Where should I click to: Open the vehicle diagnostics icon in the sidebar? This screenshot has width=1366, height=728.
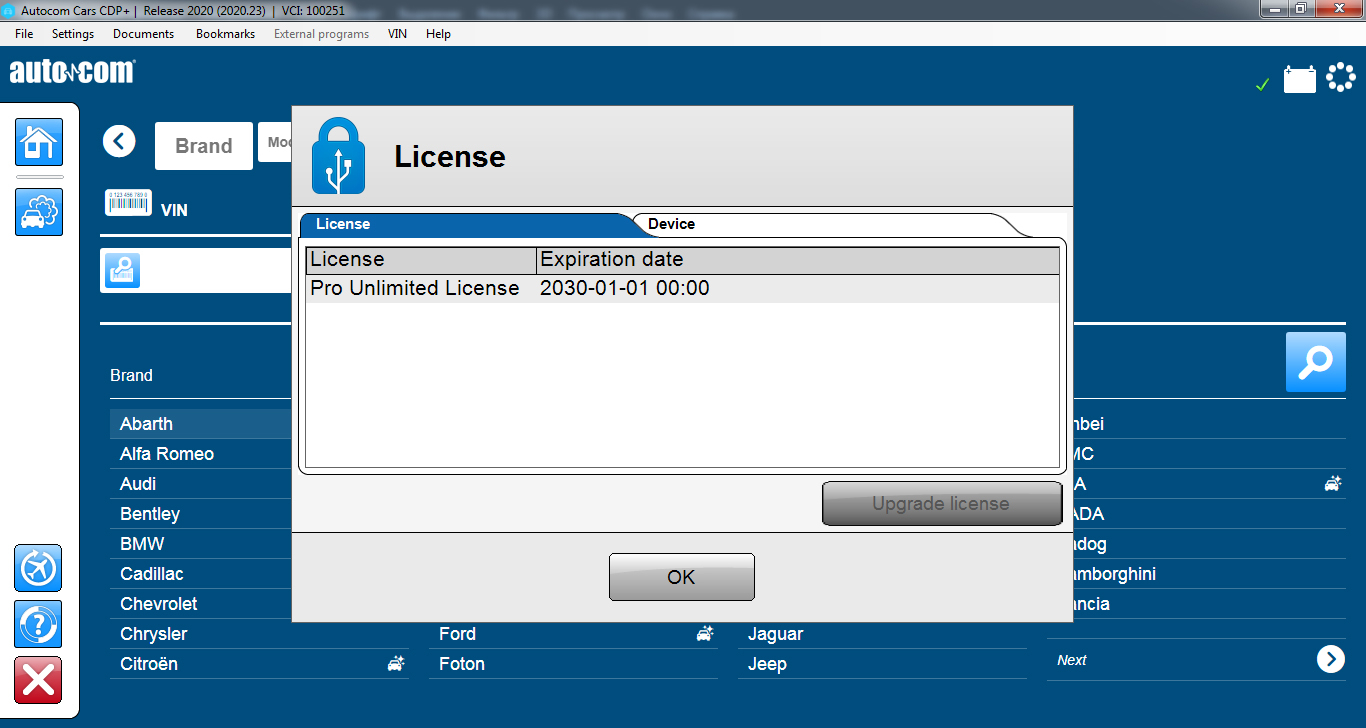(39, 212)
